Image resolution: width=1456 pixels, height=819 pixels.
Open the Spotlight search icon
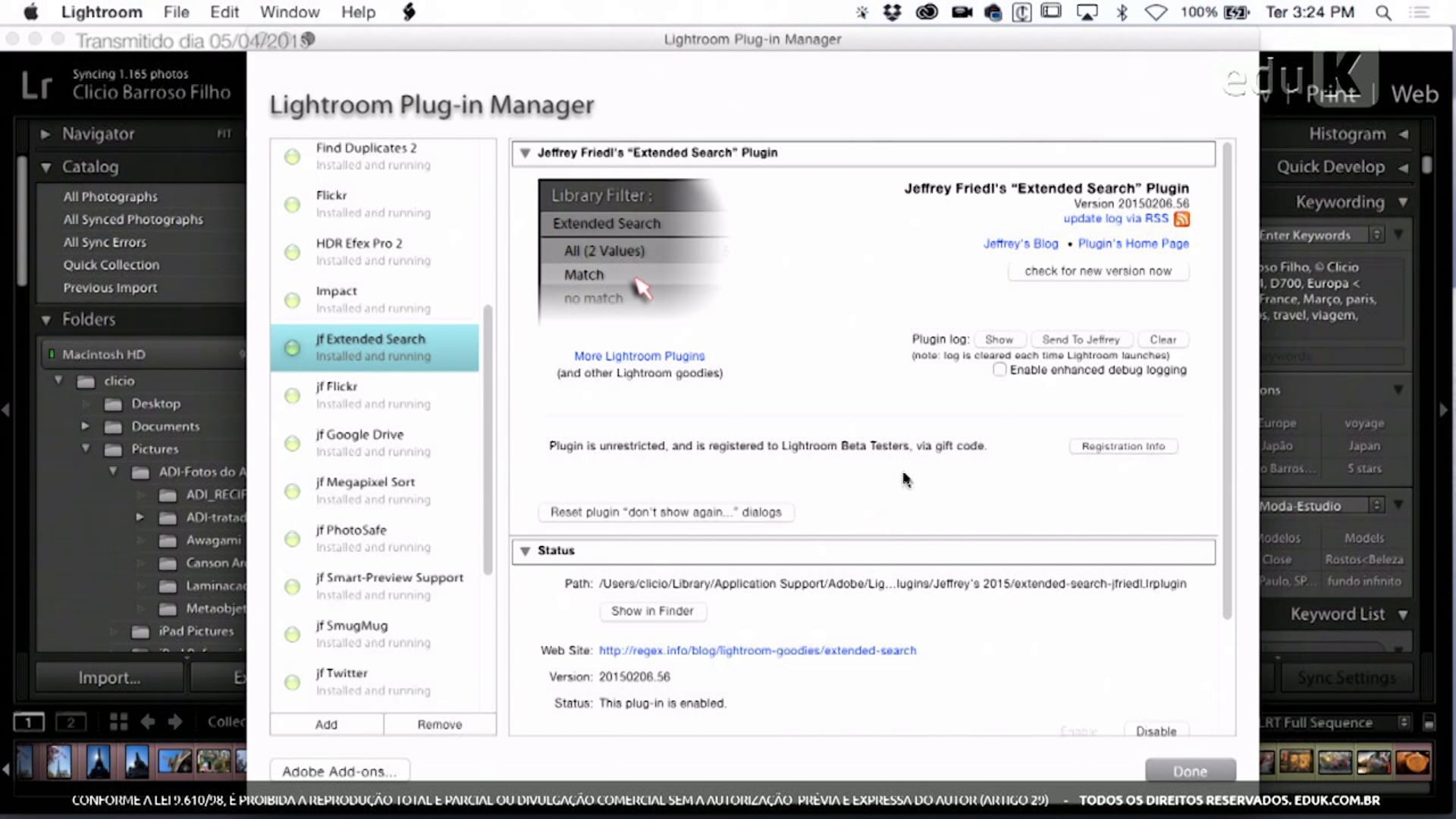tap(1383, 12)
